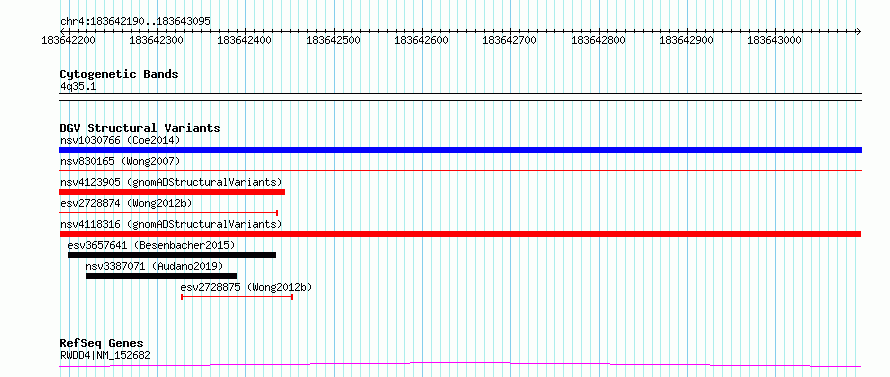Click the black esv3657641 variant bar

(172, 255)
